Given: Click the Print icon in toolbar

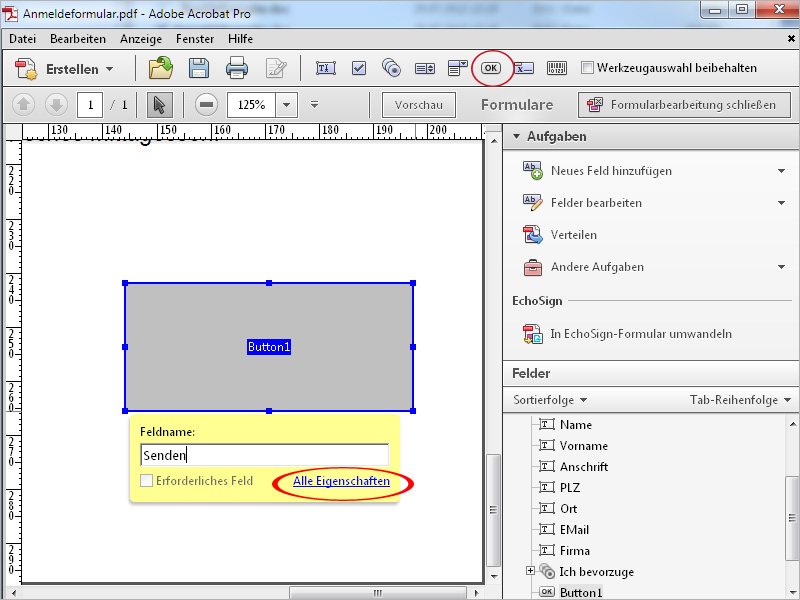Looking at the screenshot, I should coord(237,68).
